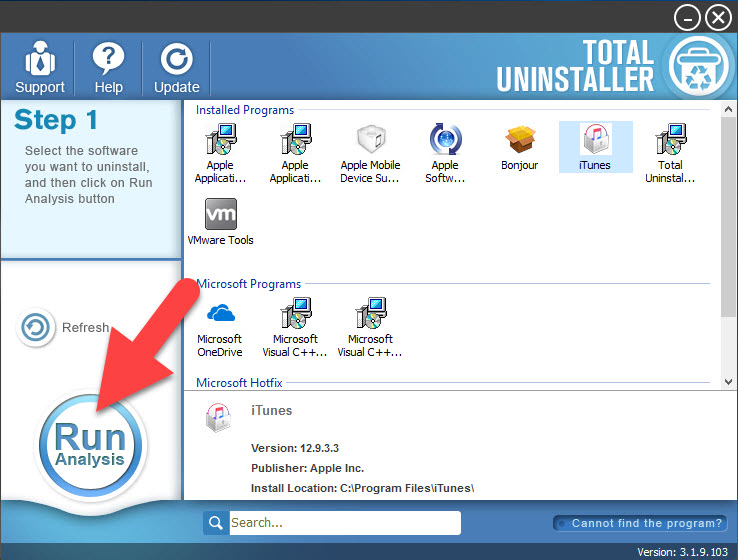Click the Microsoft Hotfix section header
Screen dimensions: 738x560
pos(239,383)
